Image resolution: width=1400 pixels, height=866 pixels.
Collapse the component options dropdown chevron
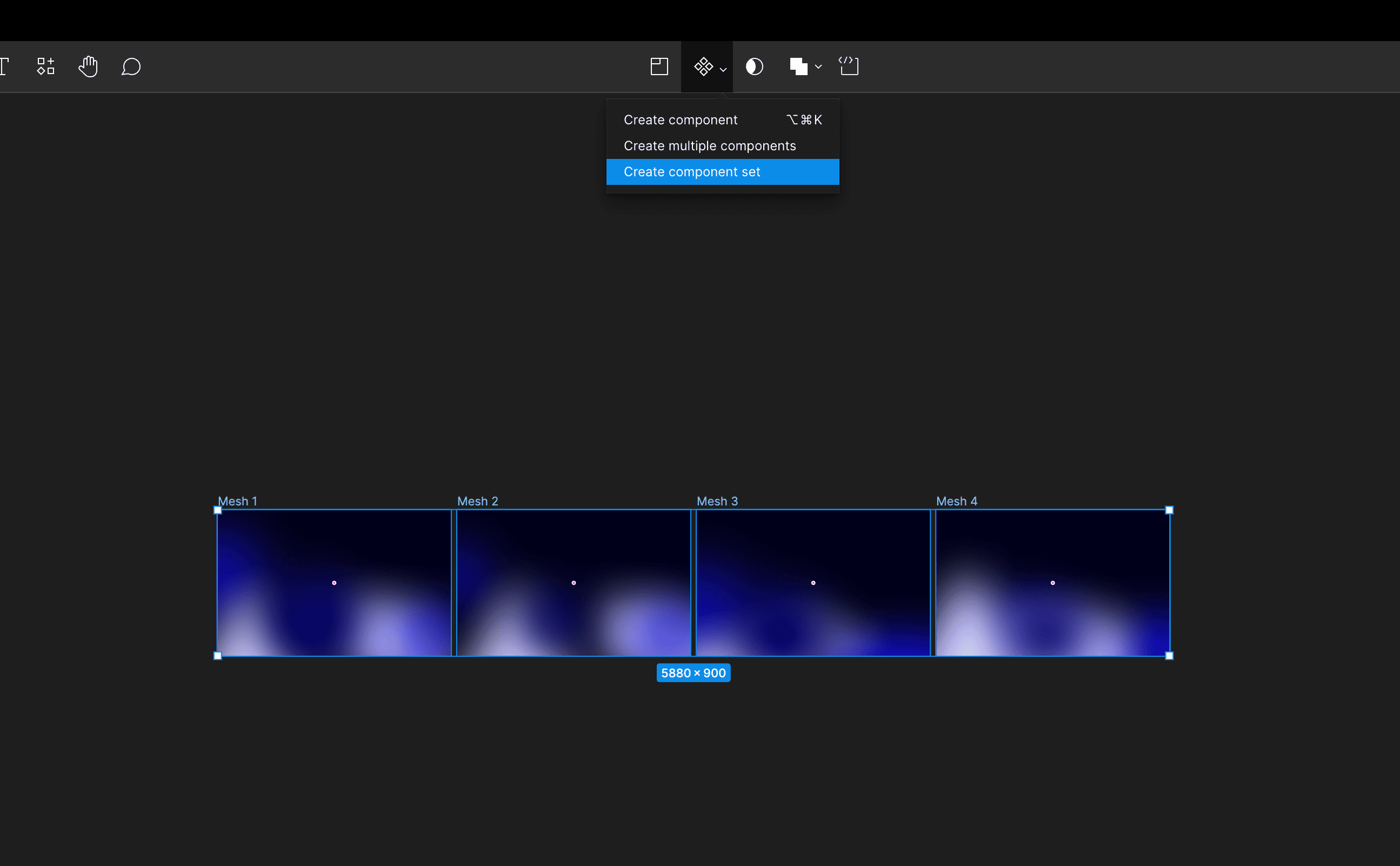pos(723,69)
